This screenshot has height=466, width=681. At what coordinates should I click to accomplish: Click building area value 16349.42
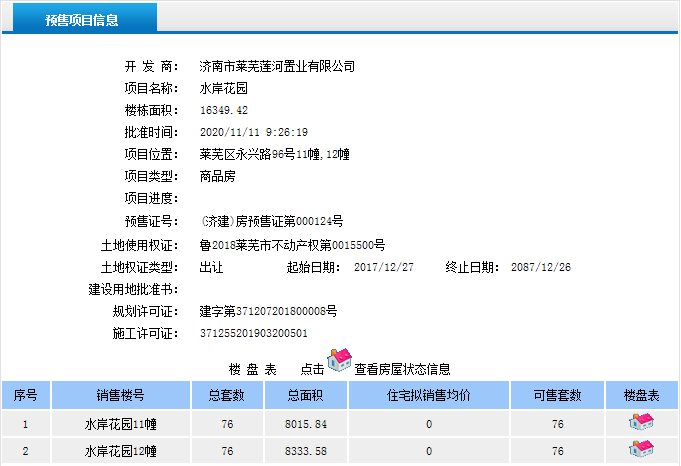click(224, 110)
